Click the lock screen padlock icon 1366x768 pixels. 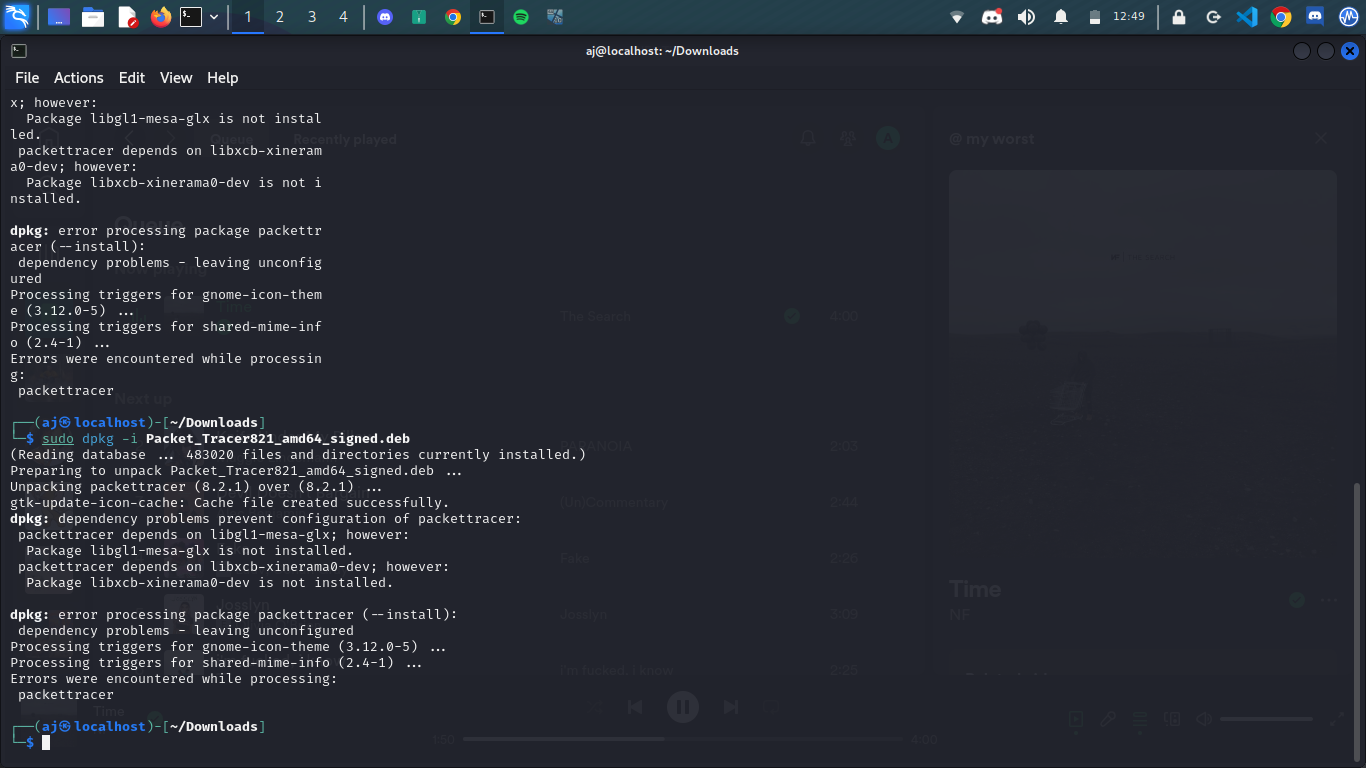point(1179,17)
